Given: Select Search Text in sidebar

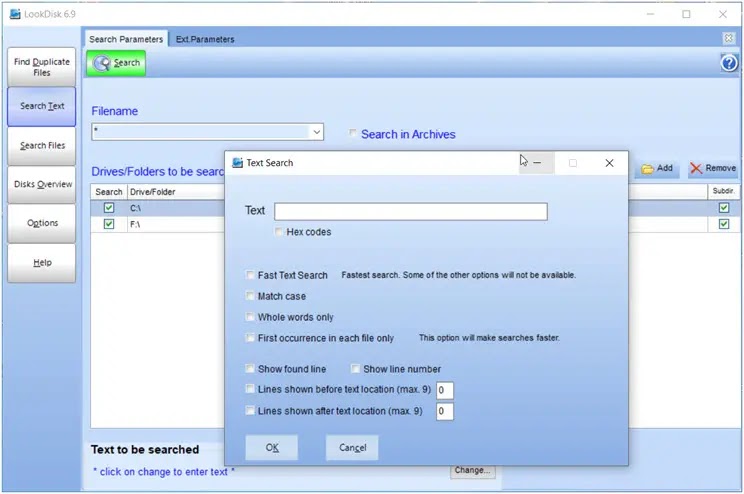Looking at the screenshot, I should 42,106.
